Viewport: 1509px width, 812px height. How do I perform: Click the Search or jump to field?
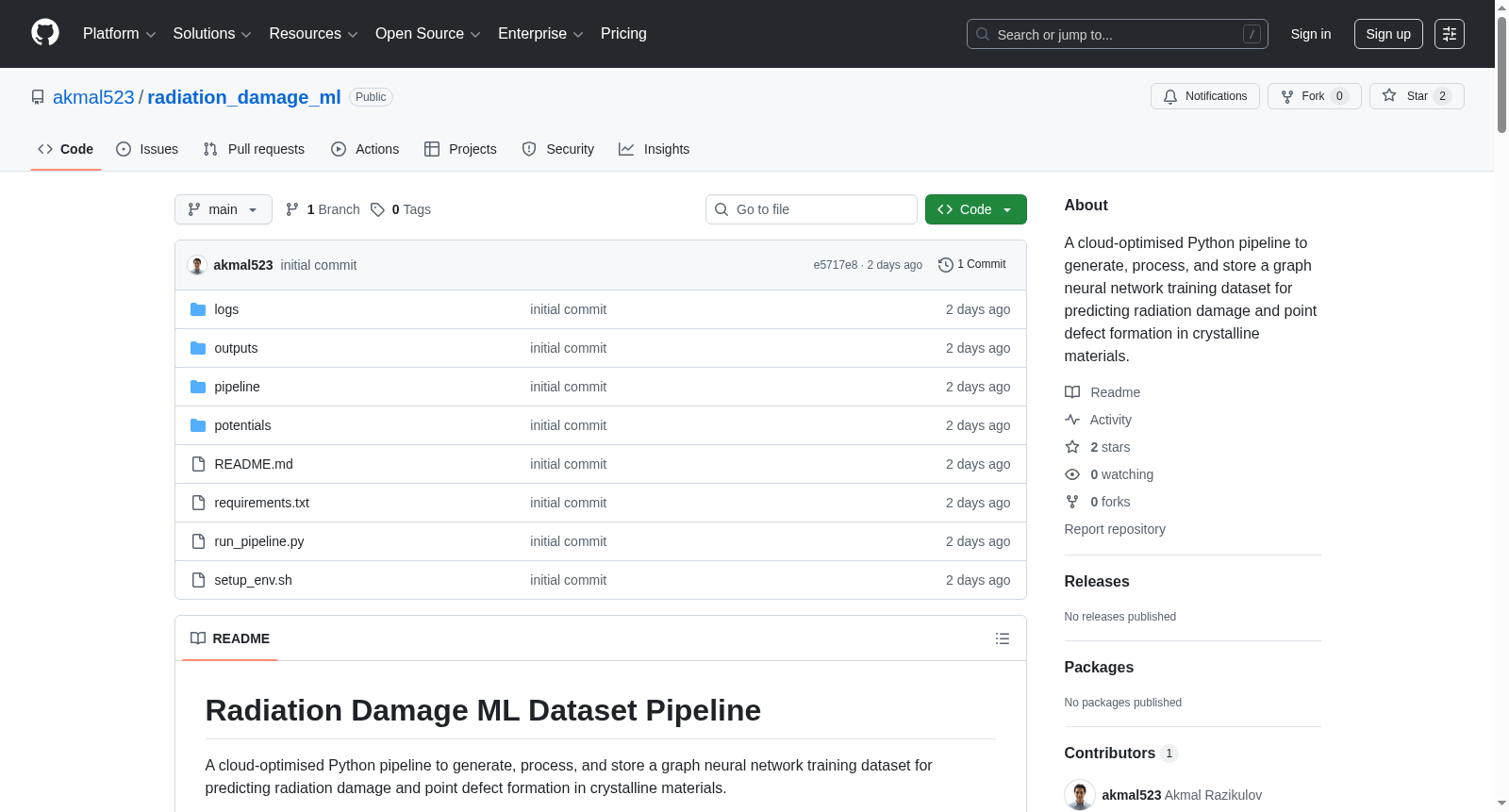[1118, 34]
